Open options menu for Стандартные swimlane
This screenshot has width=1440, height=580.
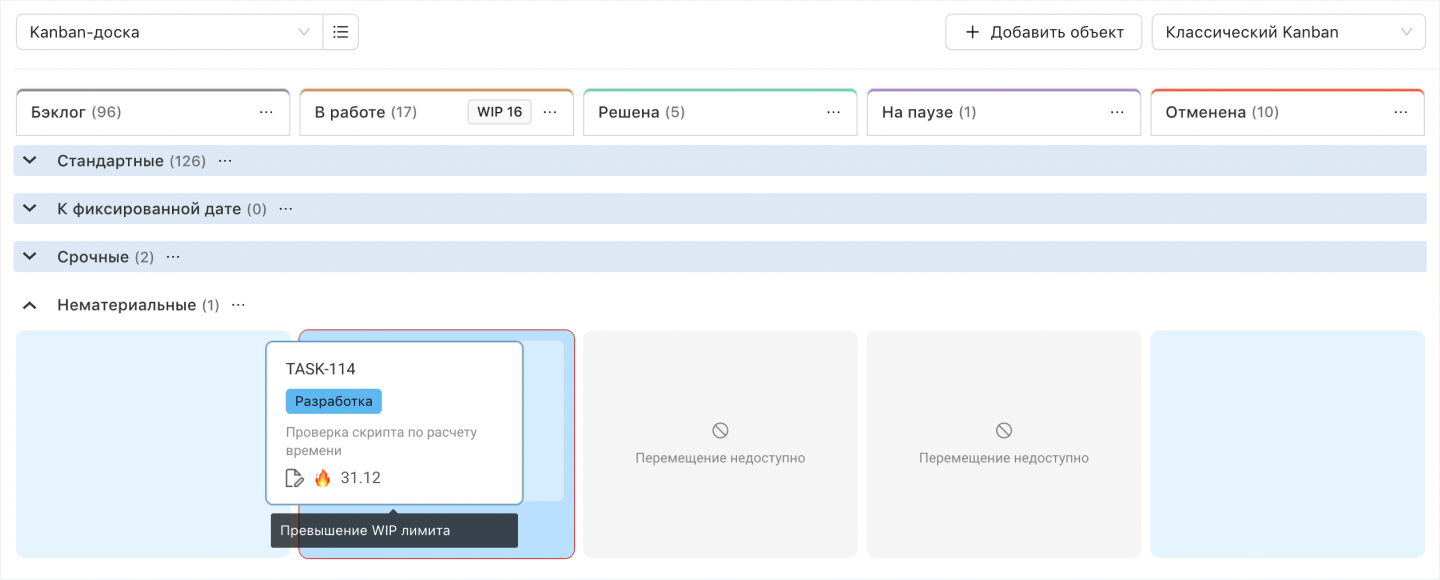(x=225, y=161)
